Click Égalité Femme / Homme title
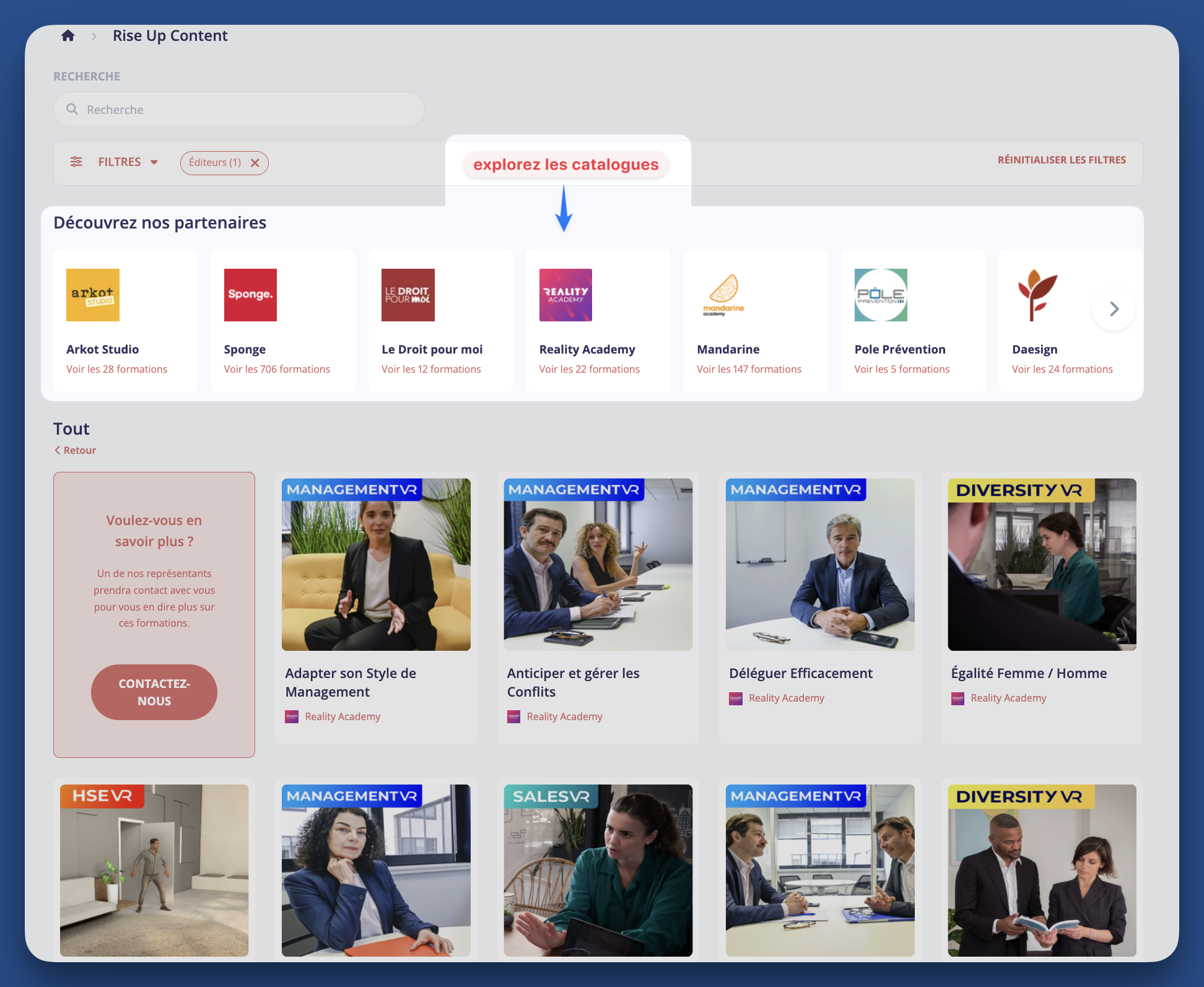 pyautogui.click(x=1029, y=673)
